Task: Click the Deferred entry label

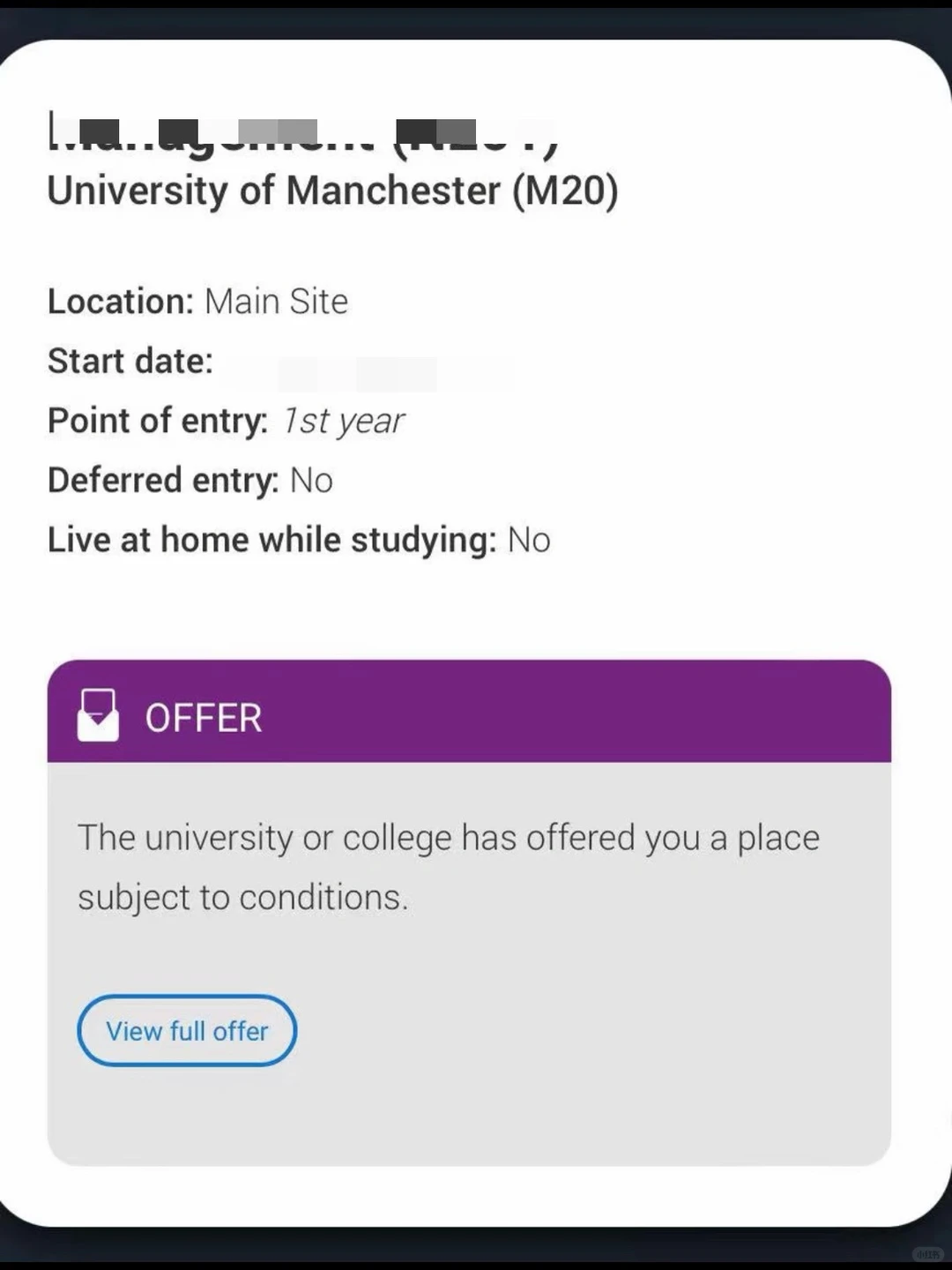Action: tap(163, 481)
